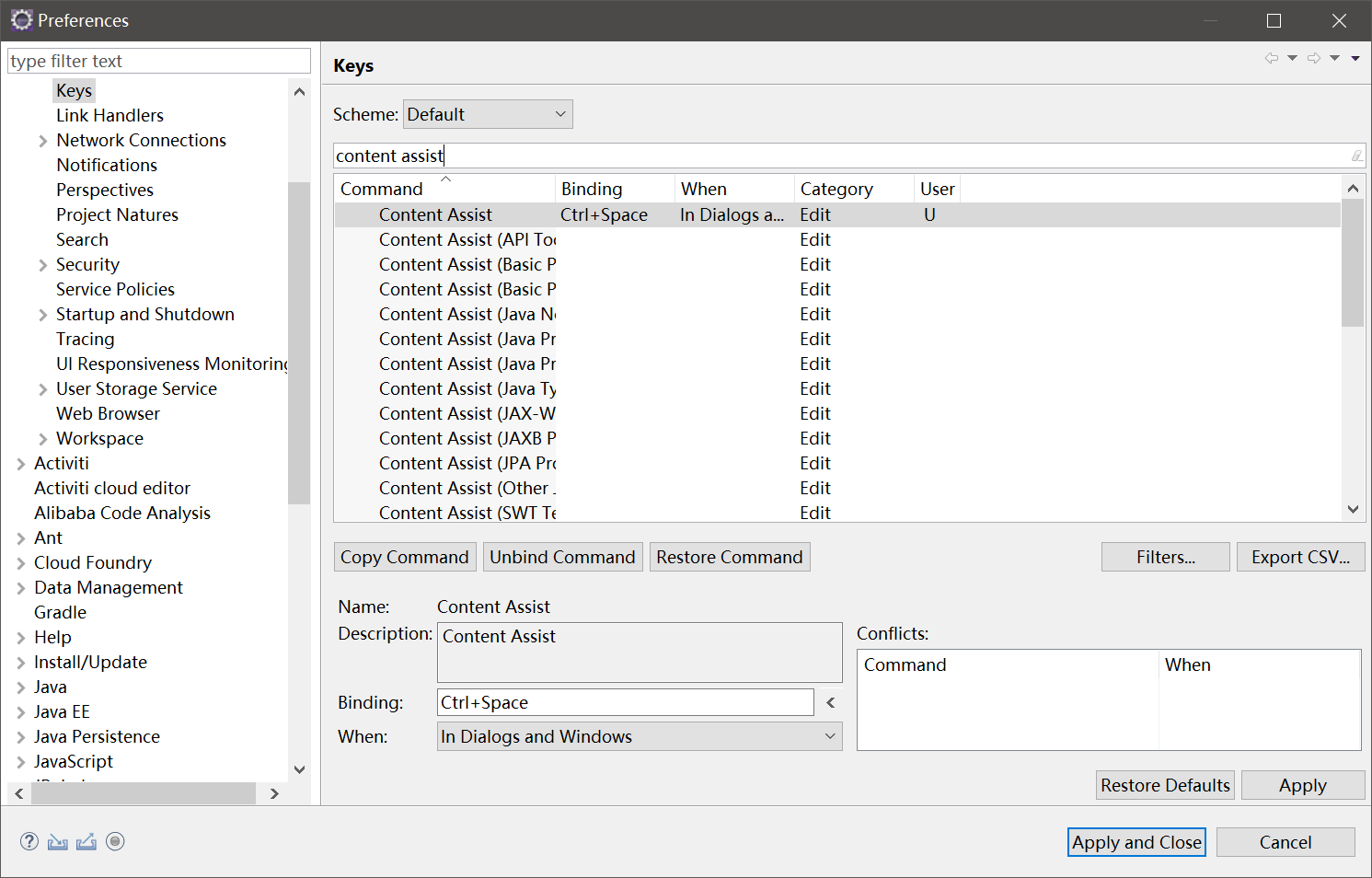Open the Filters... dialog

coord(1166,557)
